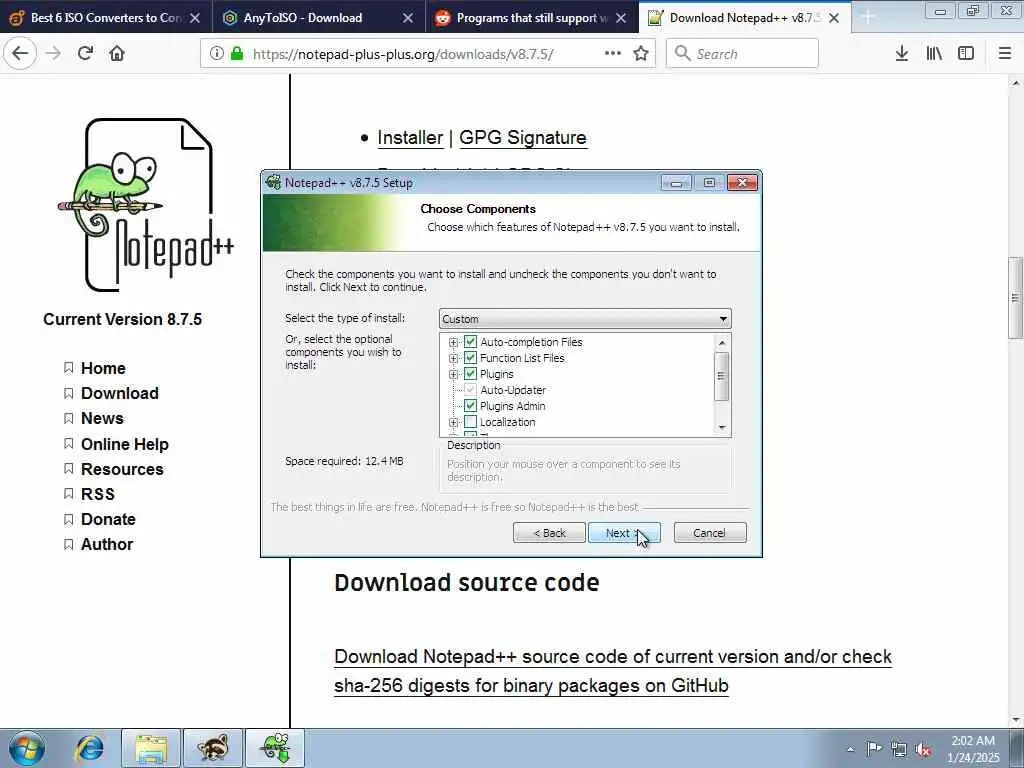Open RSS in the site sidebar
The height and width of the screenshot is (768, 1024).
point(97,494)
